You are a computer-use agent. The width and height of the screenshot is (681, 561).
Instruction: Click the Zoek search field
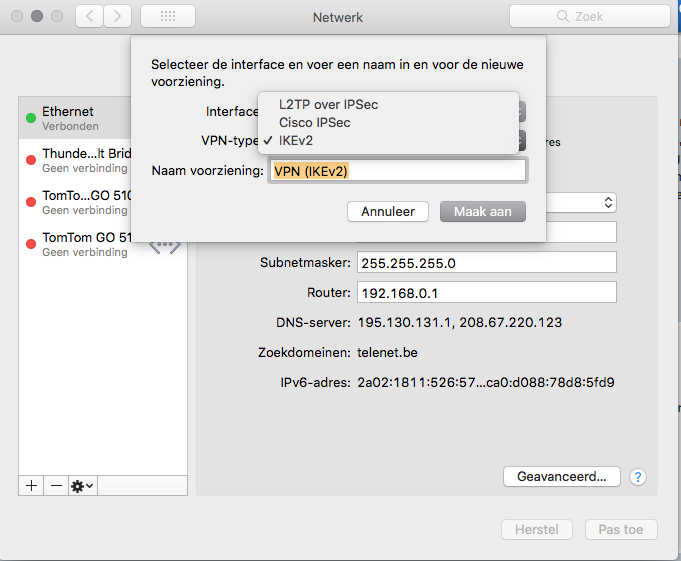click(x=590, y=17)
